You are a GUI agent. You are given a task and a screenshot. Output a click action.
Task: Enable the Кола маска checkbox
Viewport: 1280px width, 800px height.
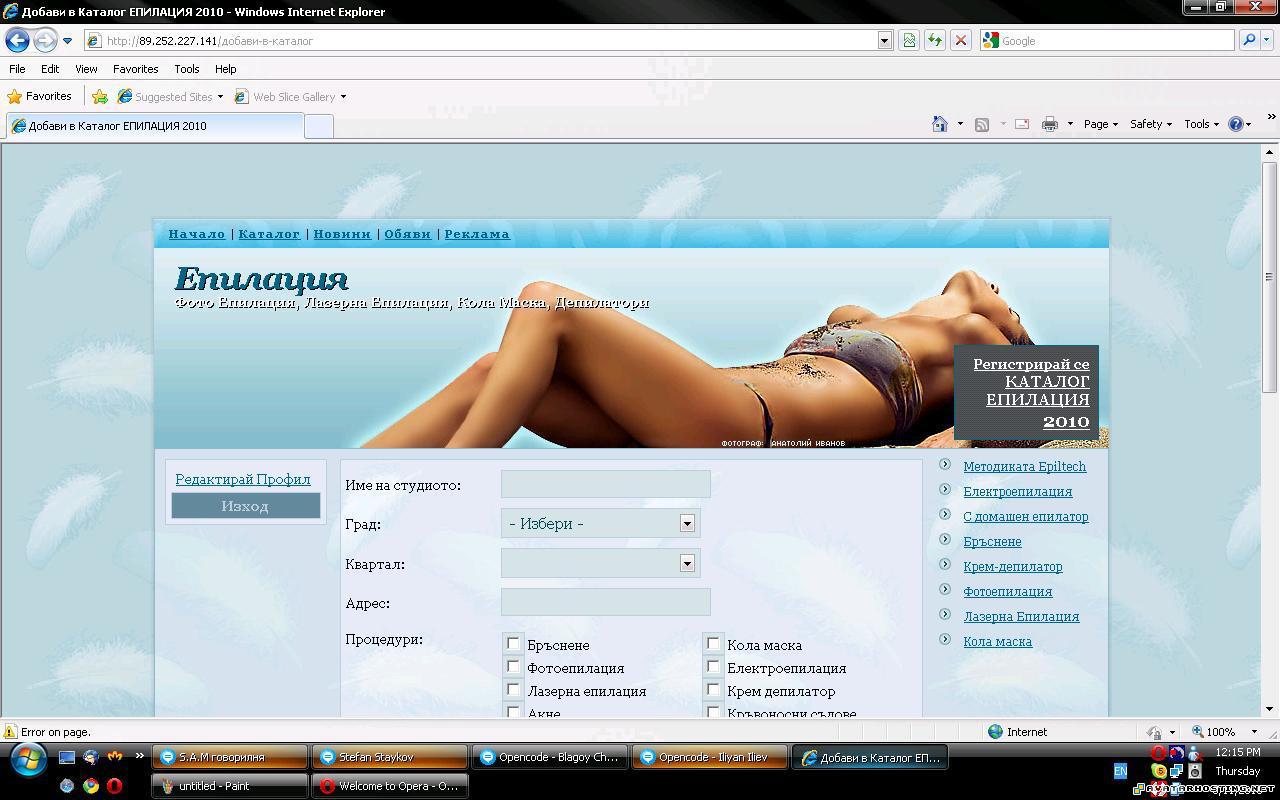(x=713, y=643)
